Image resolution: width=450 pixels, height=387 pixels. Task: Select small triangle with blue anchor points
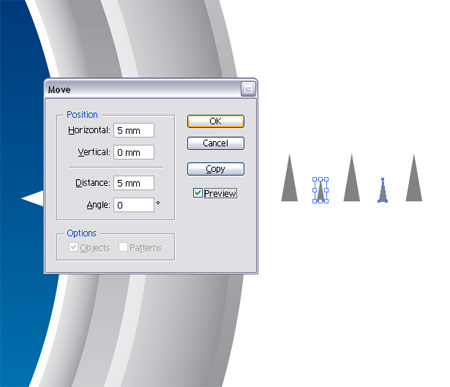(383, 190)
